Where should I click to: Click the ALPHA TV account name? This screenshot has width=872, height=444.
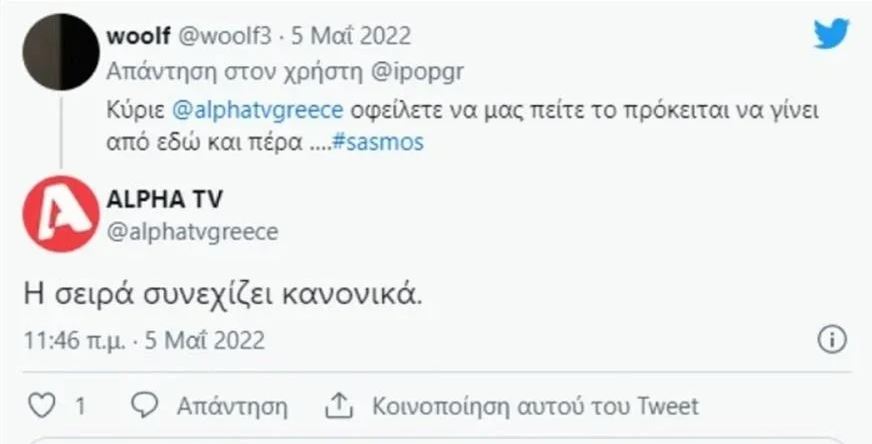[x=164, y=199]
